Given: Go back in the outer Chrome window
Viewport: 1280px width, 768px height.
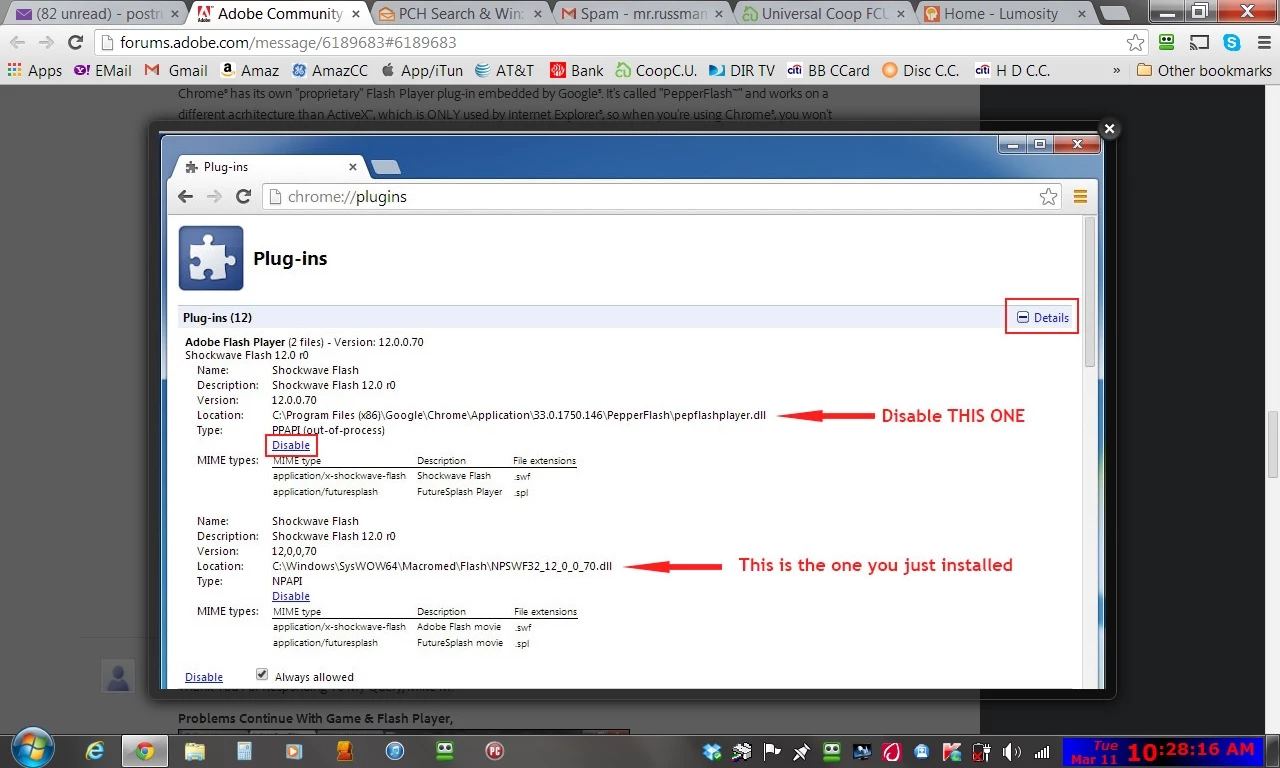Looking at the screenshot, I should (x=17, y=43).
